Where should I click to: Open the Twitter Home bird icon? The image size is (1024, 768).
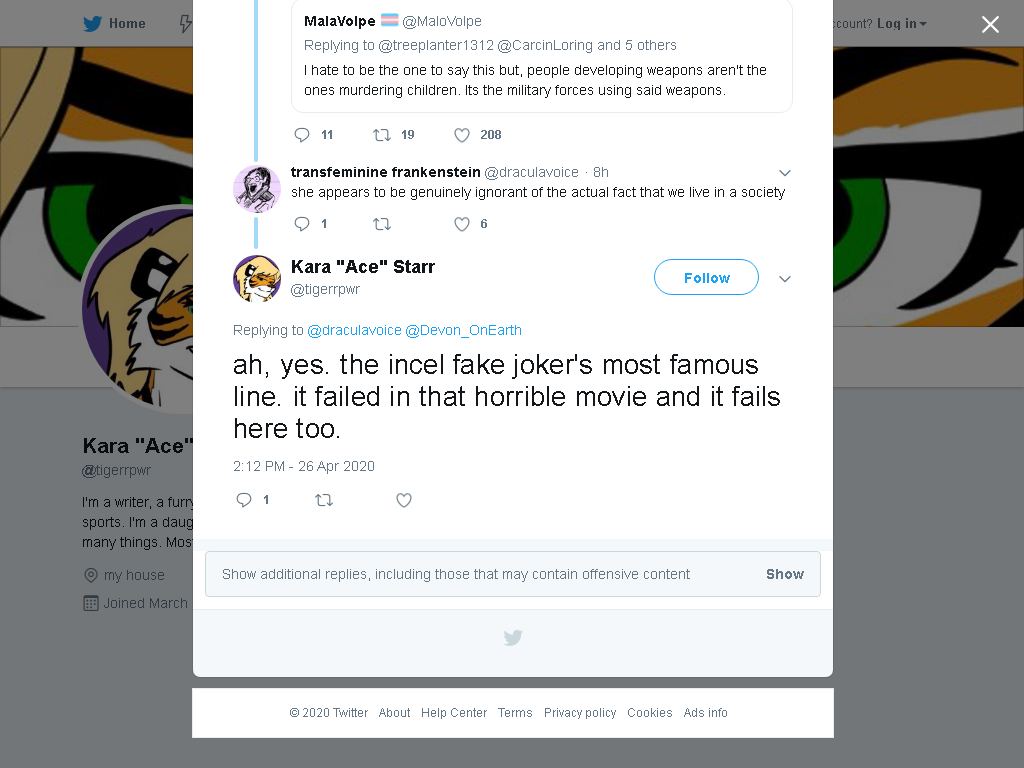click(93, 24)
